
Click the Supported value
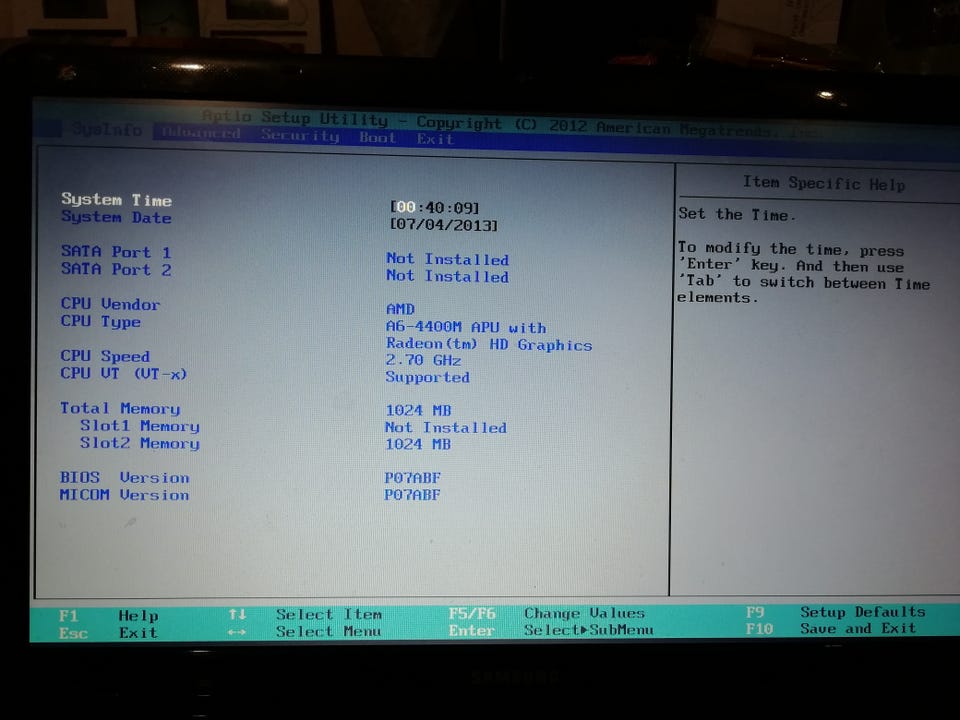[x=427, y=377]
